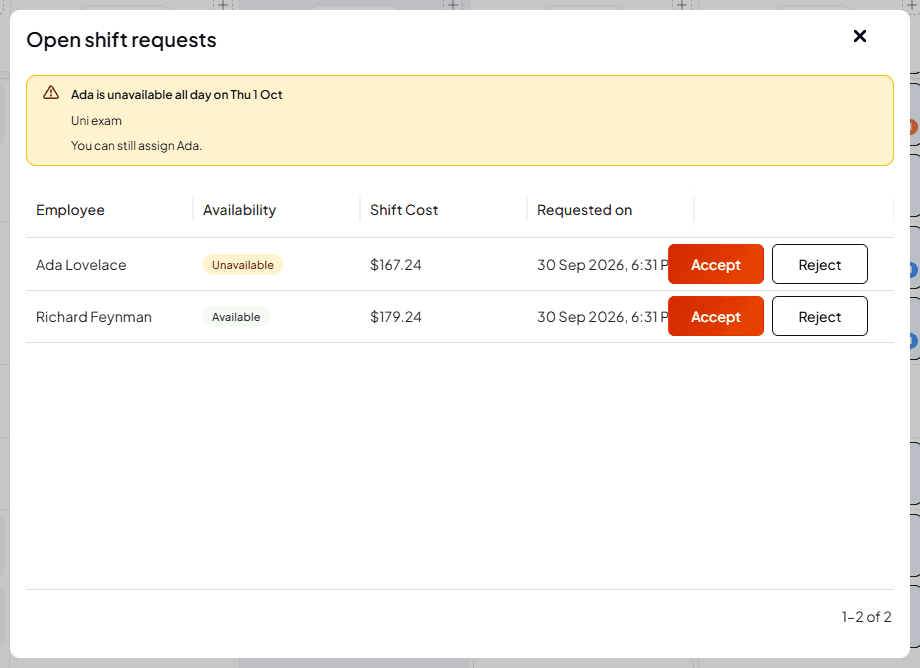The height and width of the screenshot is (668, 920).
Task: Click the Available status badge
Action: click(x=236, y=317)
